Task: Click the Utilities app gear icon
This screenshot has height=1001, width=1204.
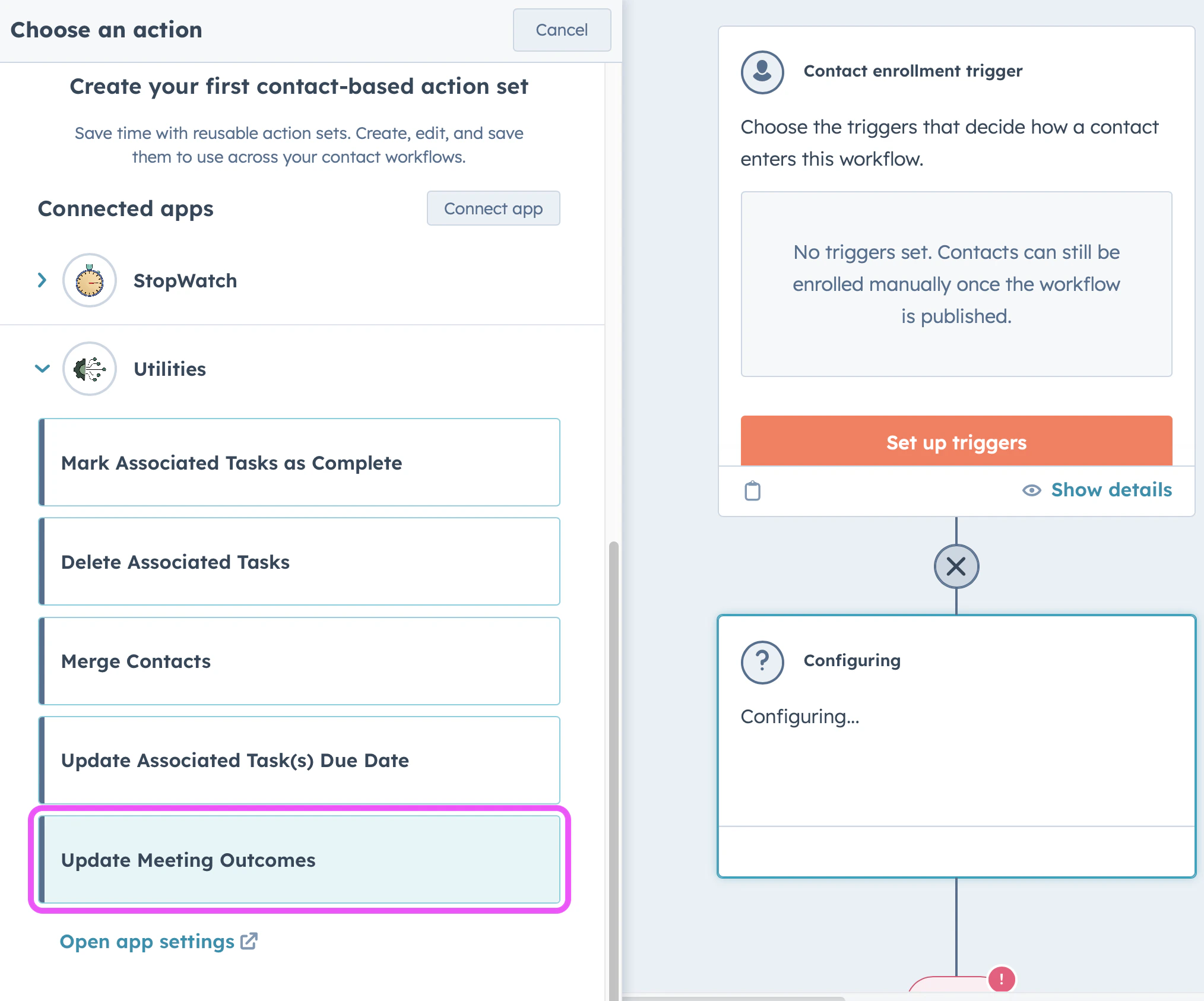Action: (89, 369)
